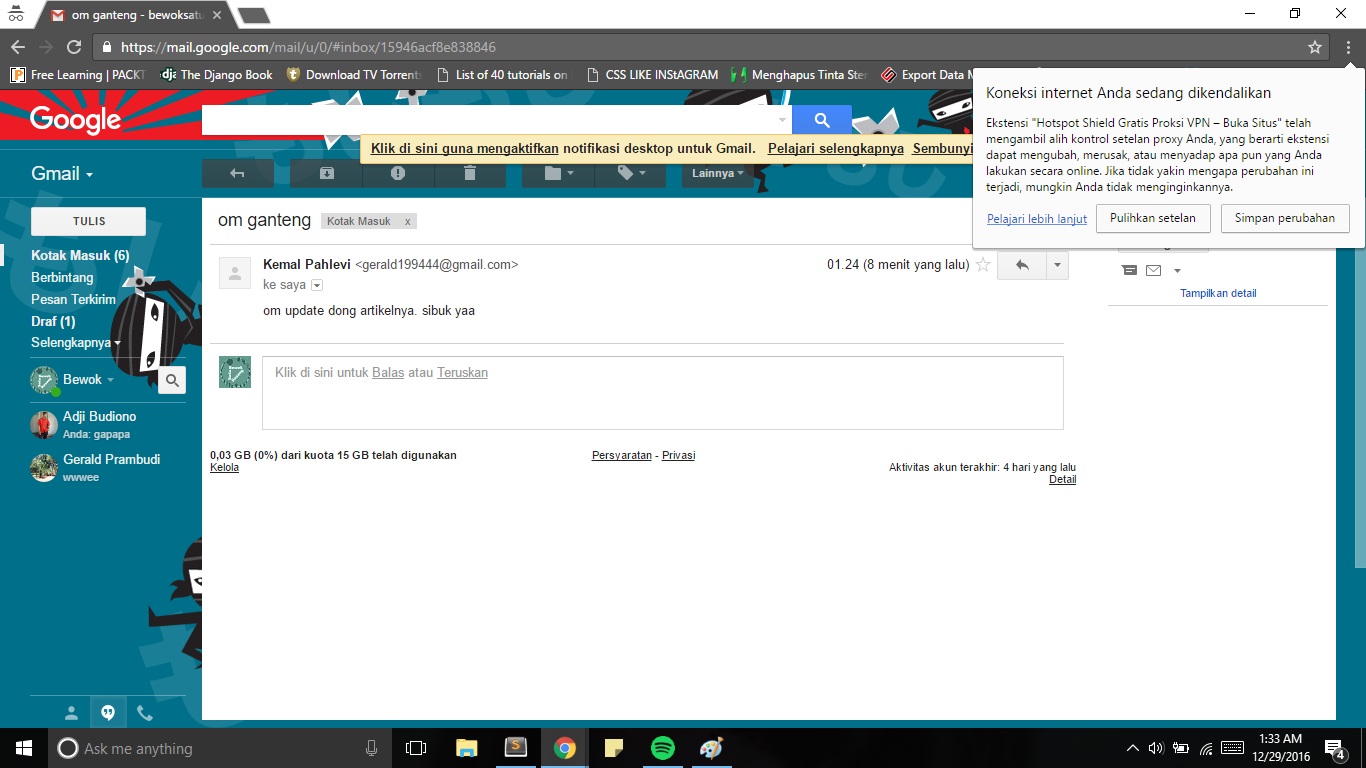Click the chat contact search icon
This screenshot has width=1366, height=768.
coord(172,380)
